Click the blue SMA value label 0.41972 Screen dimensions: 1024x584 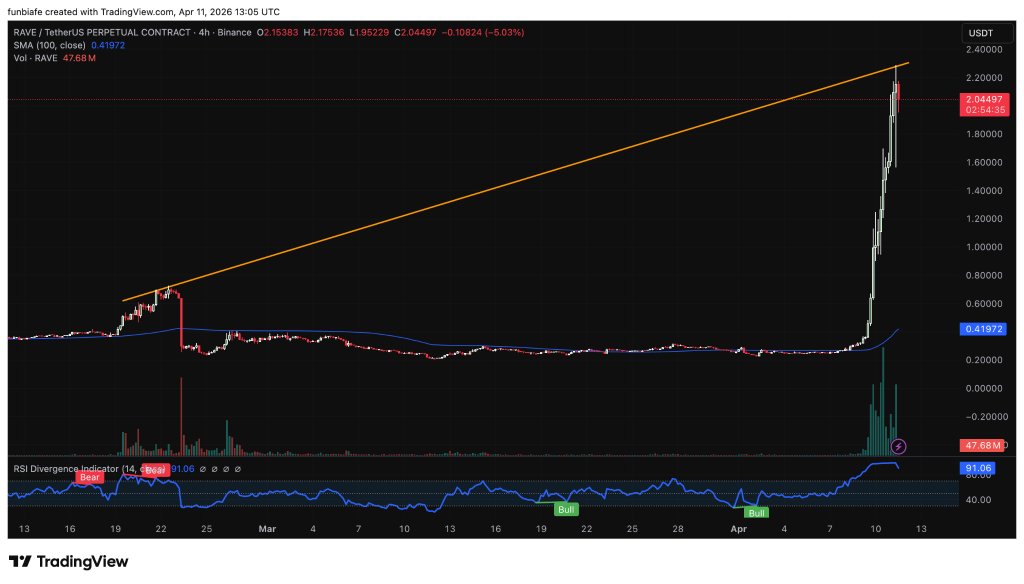984,329
